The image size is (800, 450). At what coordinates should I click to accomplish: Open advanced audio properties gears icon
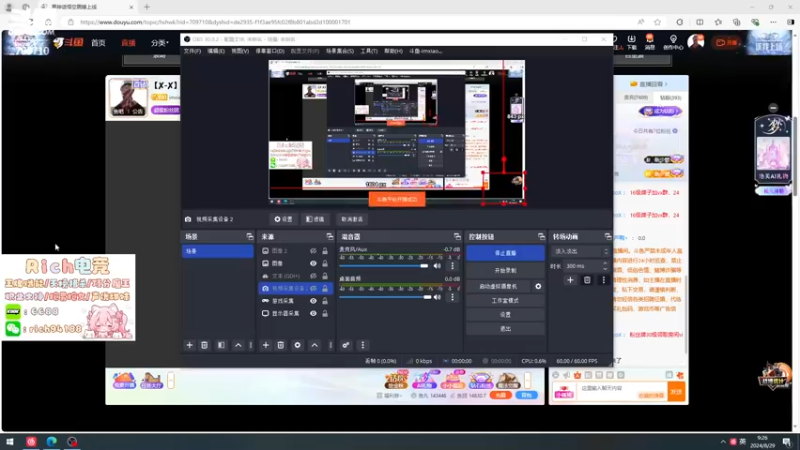345,345
